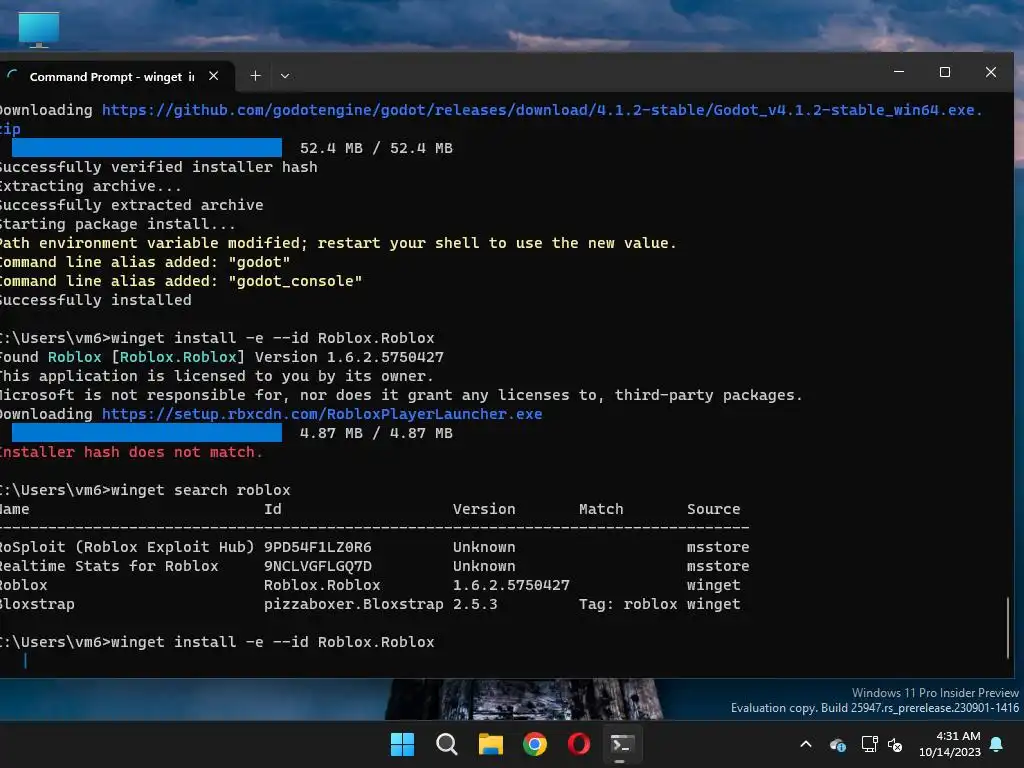Screen dimensions: 1024x768
Task: Show hidden system tray icons
Action: point(806,744)
